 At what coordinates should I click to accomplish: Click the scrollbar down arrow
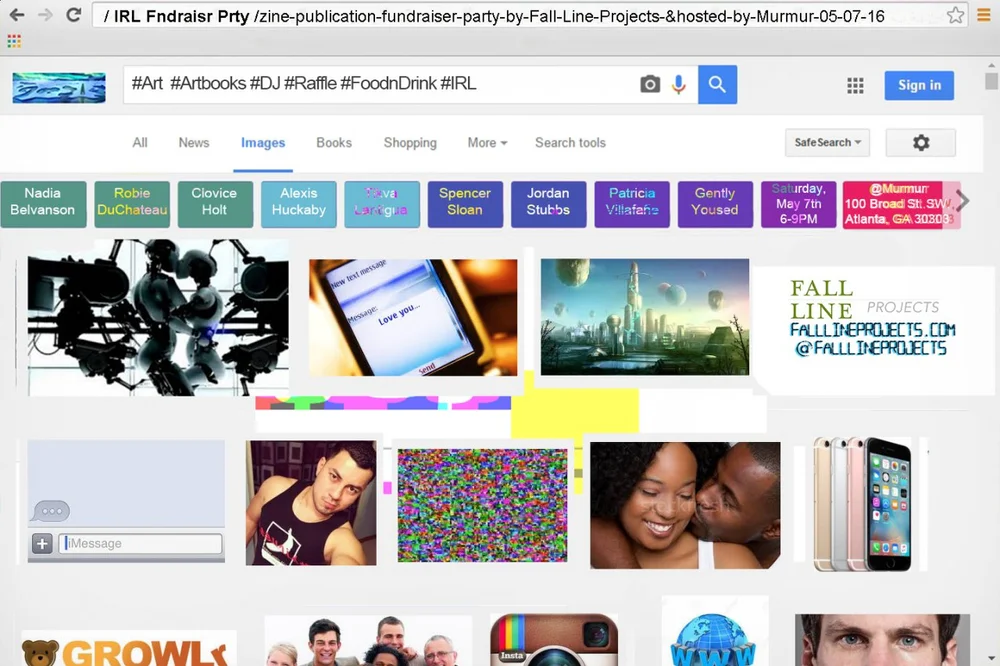pyautogui.click(x=991, y=658)
